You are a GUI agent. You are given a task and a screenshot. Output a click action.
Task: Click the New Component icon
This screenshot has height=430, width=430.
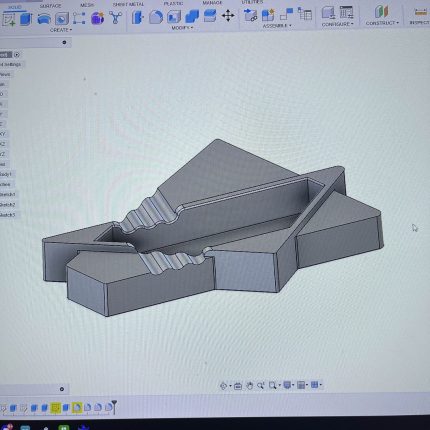click(x=250, y=15)
